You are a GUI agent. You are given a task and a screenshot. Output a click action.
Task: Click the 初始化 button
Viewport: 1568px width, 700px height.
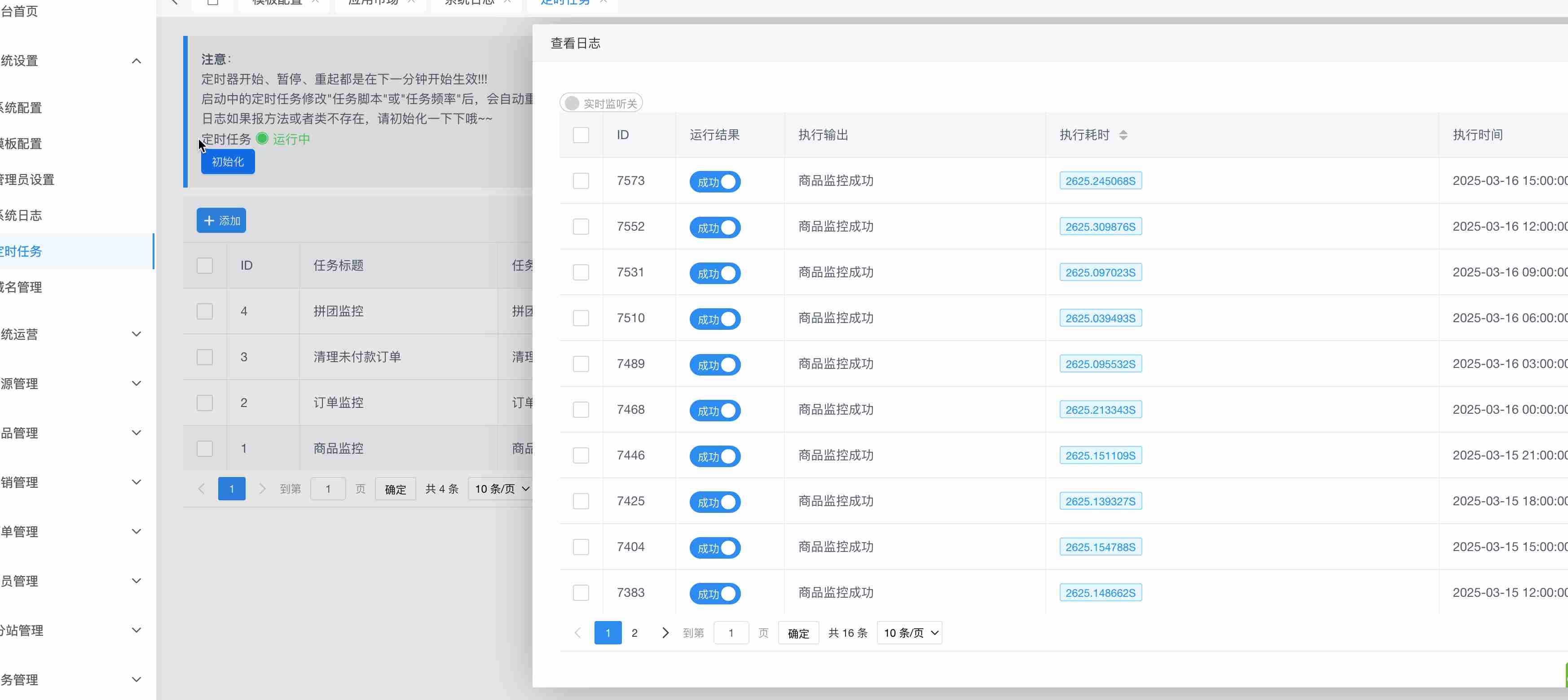coord(228,162)
